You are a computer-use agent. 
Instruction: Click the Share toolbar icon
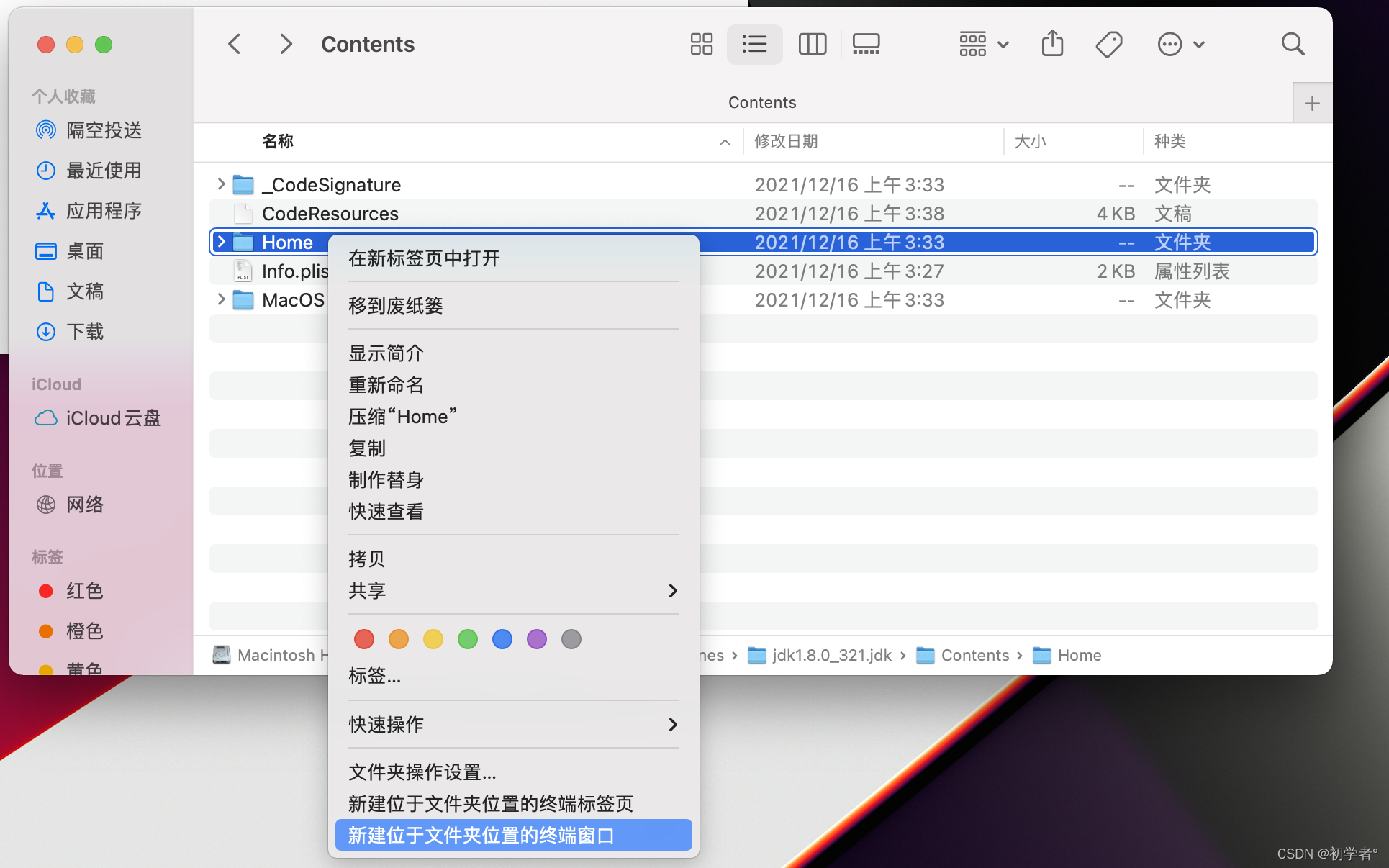[x=1052, y=45]
